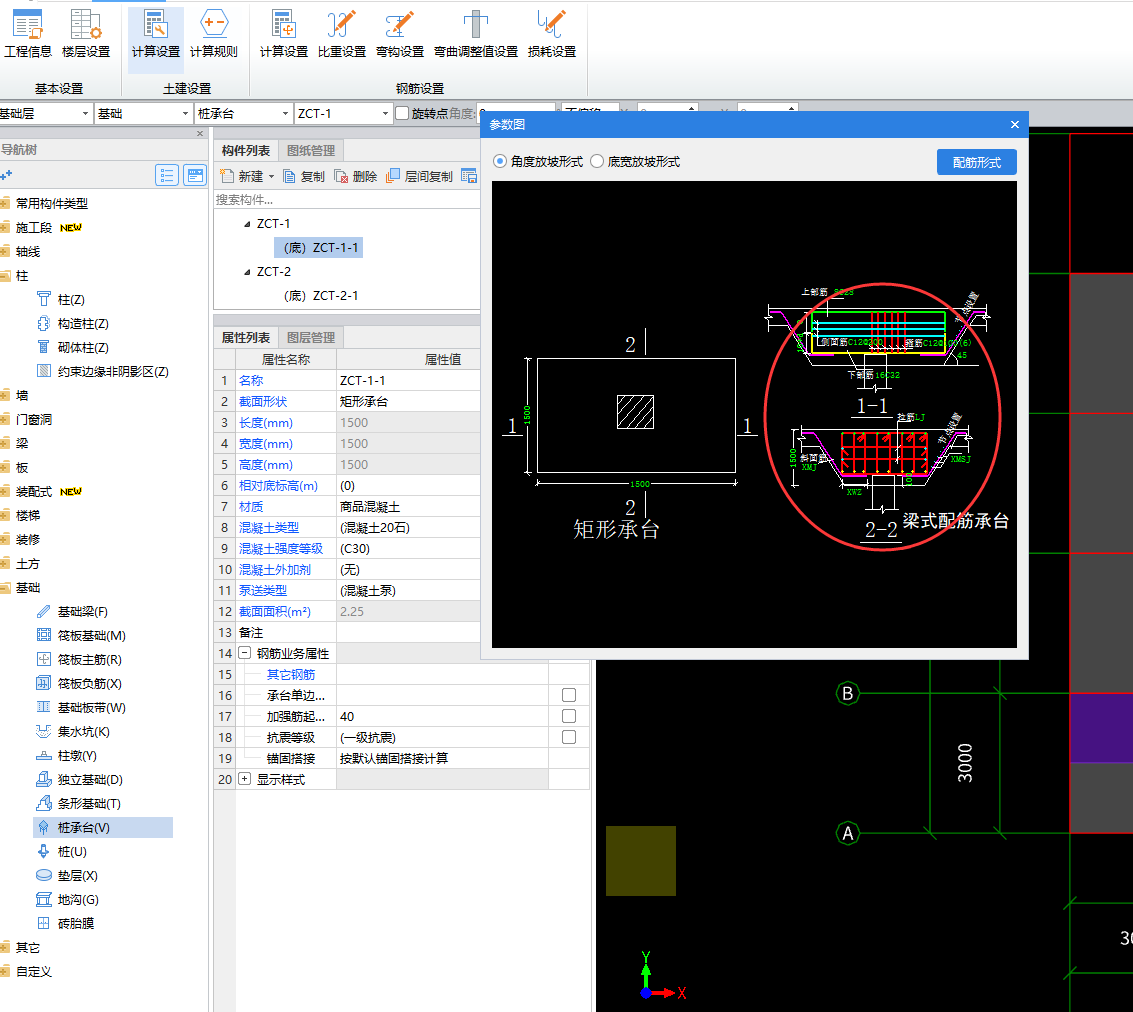Collapse ZCT-1 tree node
The width and height of the screenshot is (1133, 1012).
click(247, 224)
